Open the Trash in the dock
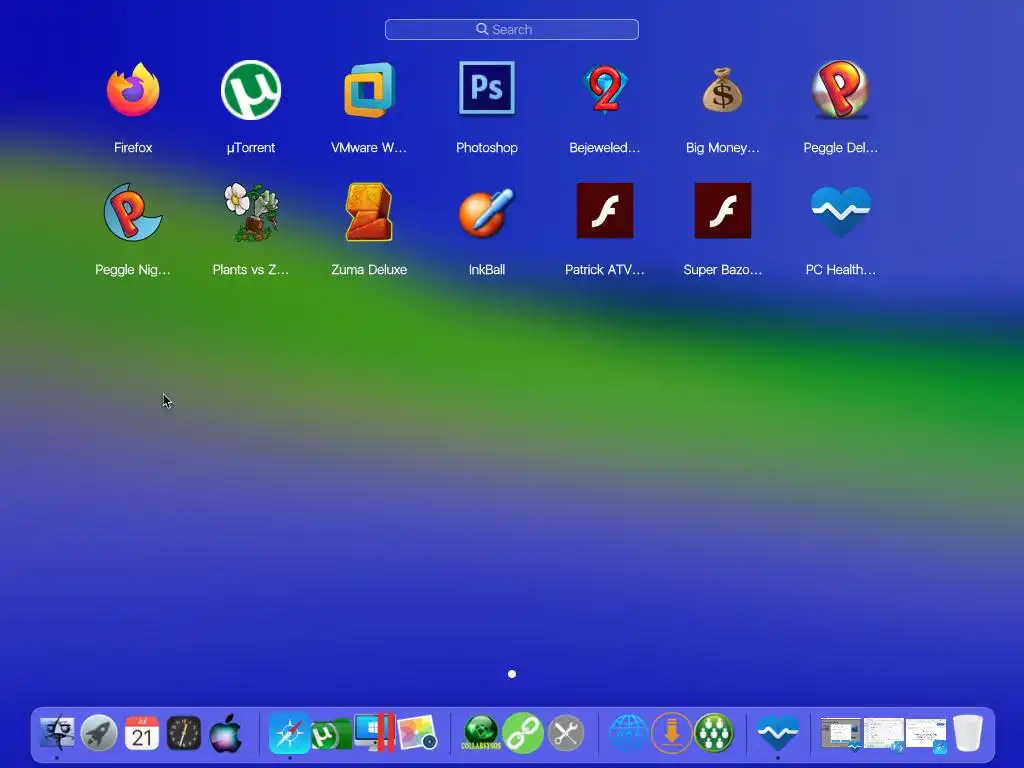 tap(968, 733)
